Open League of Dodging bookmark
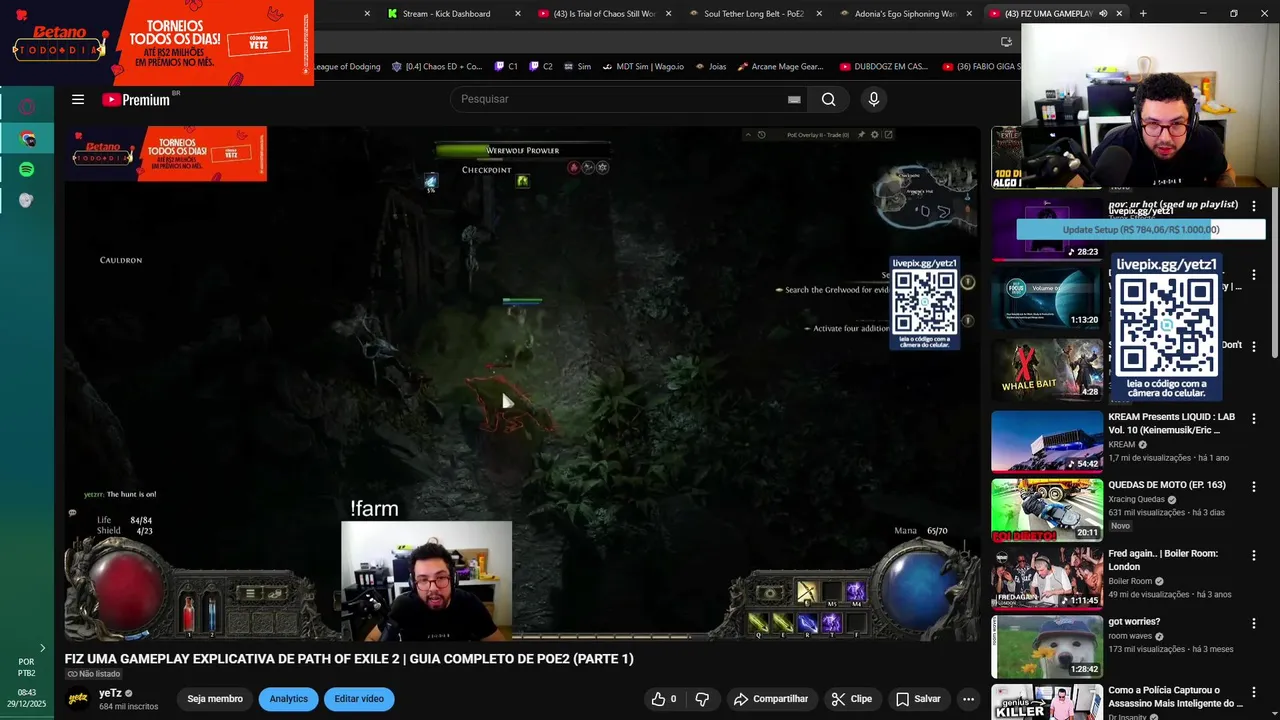This screenshot has height=720, width=1280. point(348,67)
